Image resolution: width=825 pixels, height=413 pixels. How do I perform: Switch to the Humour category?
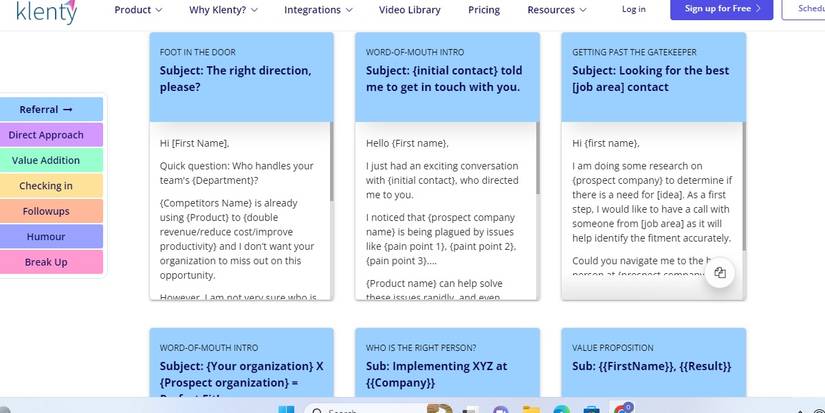tap(46, 237)
